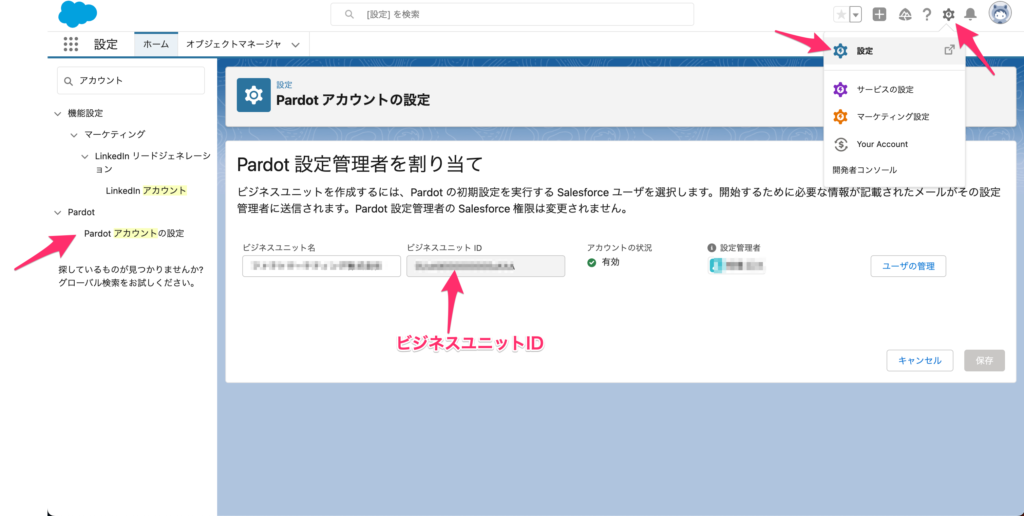Switch to the ホーム tab
The width and height of the screenshot is (1024, 516).
pyautogui.click(x=156, y=44)
